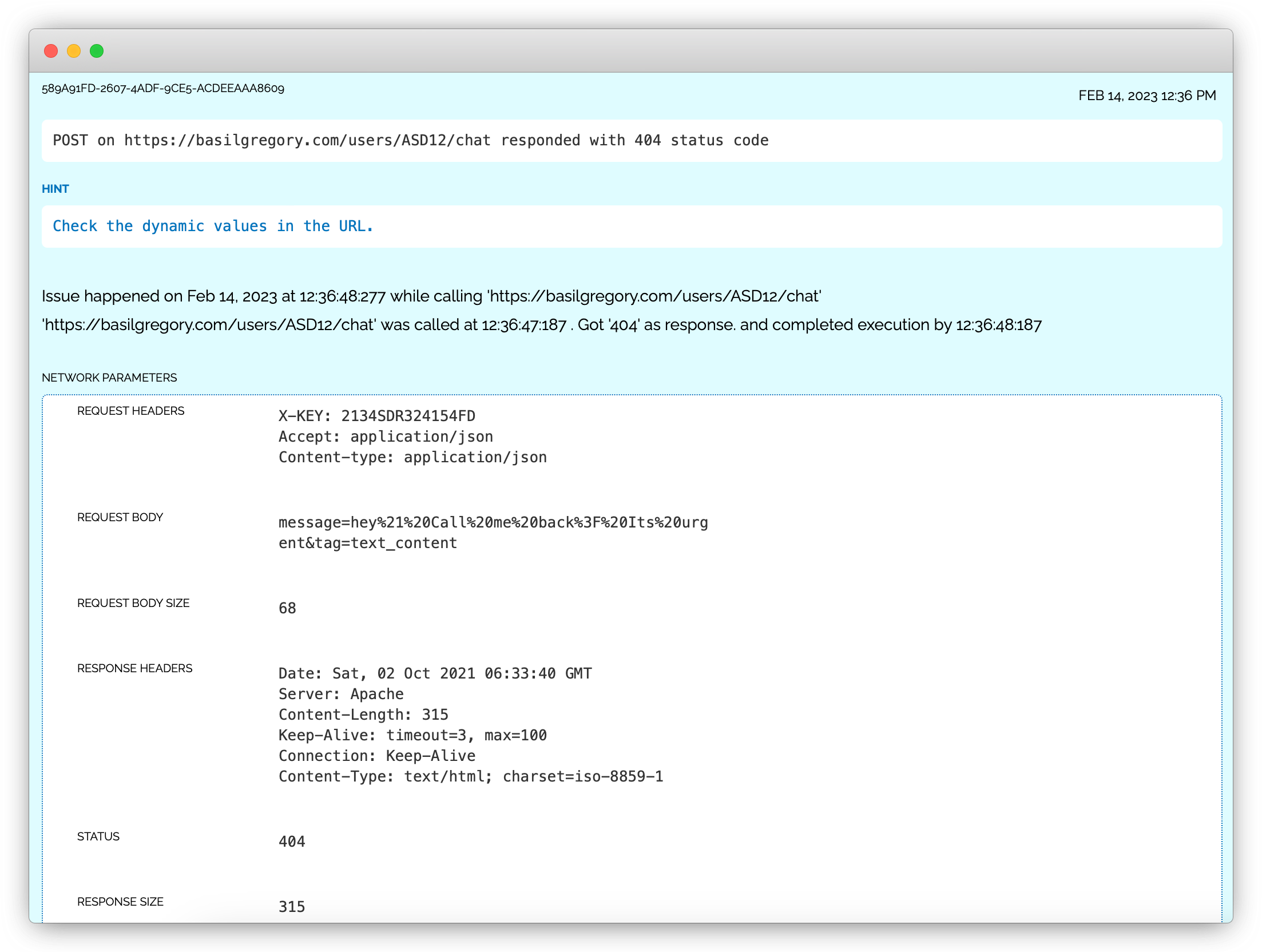Click the hint about dynamic URL values
The height and width of the screenshot is (952, 1262).
pos(213,227)
